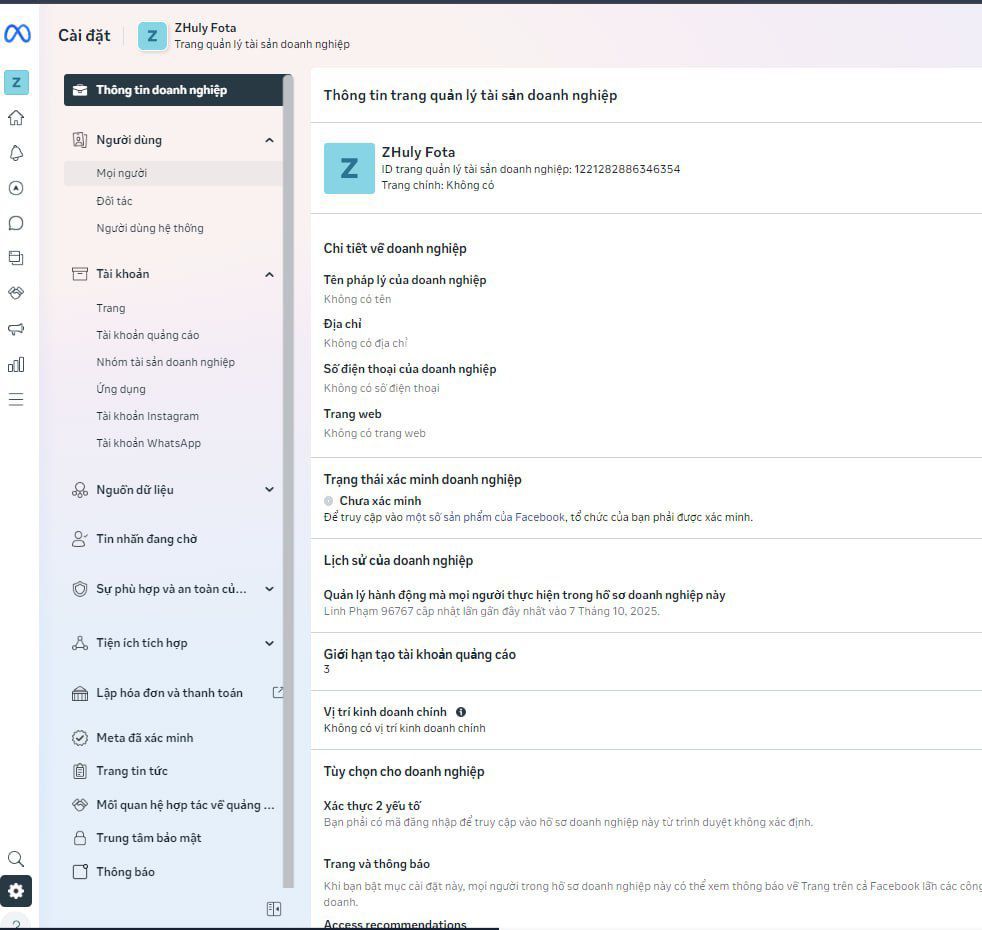Open notifications bell icon

(x=16, y=153)
